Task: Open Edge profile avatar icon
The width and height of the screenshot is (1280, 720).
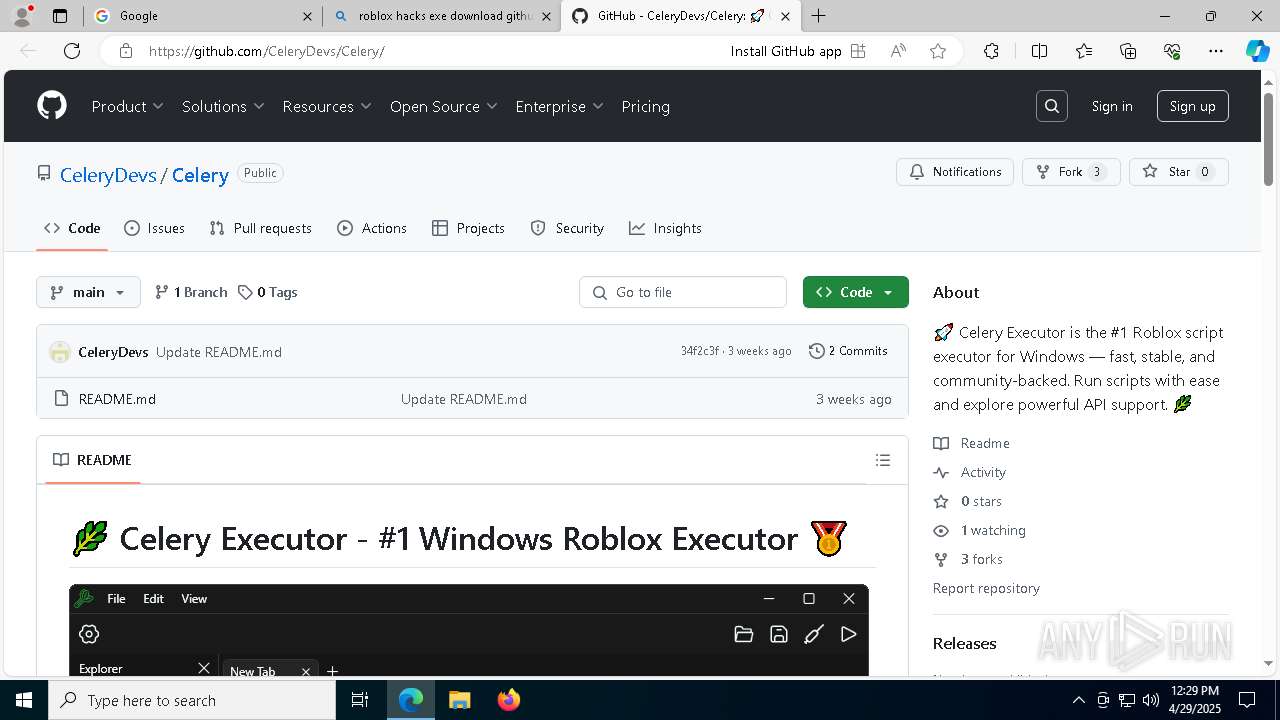Action: 22,16
